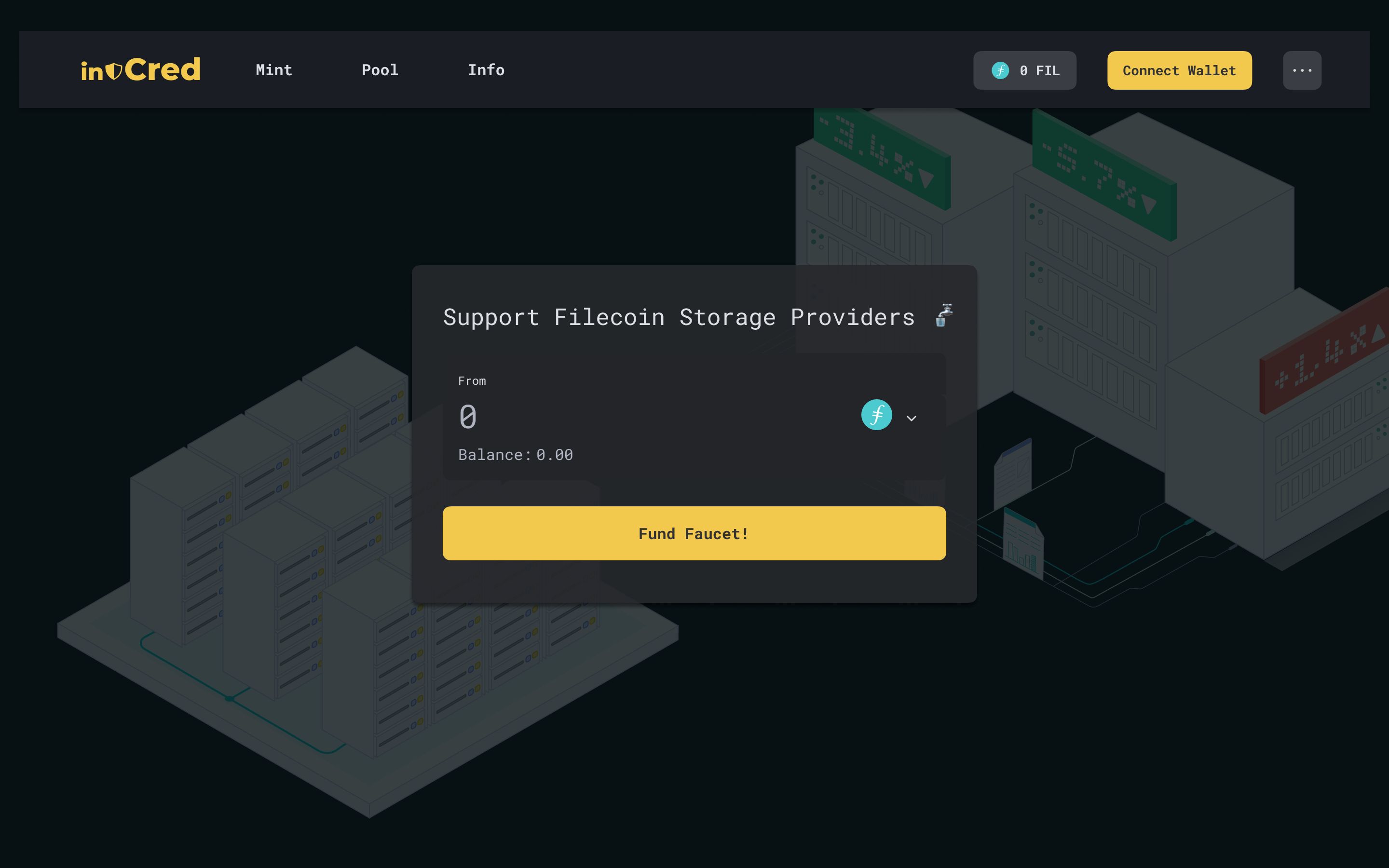
Task: Click the Fund Faucet! button
Action: 694,533
